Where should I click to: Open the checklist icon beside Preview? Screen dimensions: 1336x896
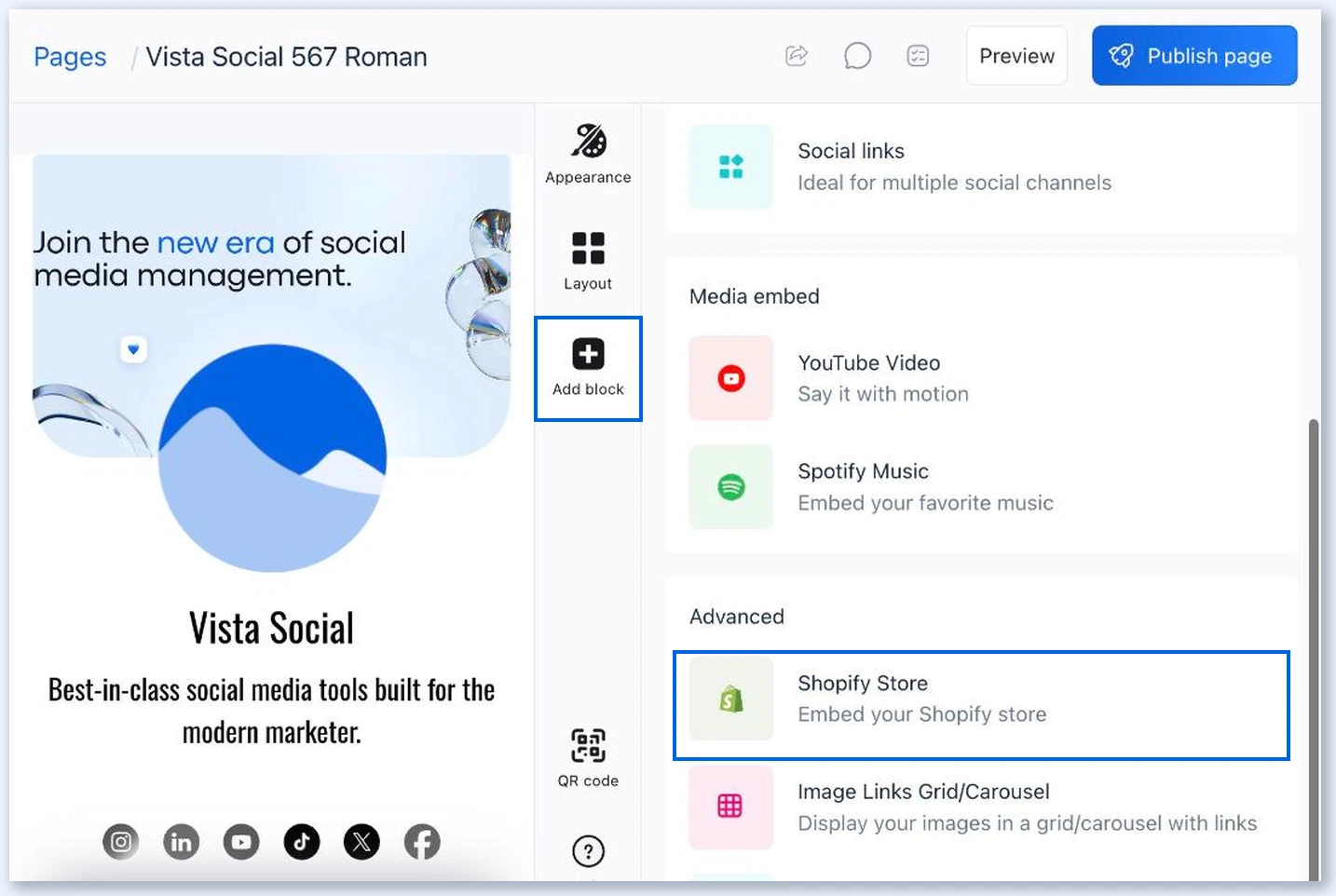918,56
